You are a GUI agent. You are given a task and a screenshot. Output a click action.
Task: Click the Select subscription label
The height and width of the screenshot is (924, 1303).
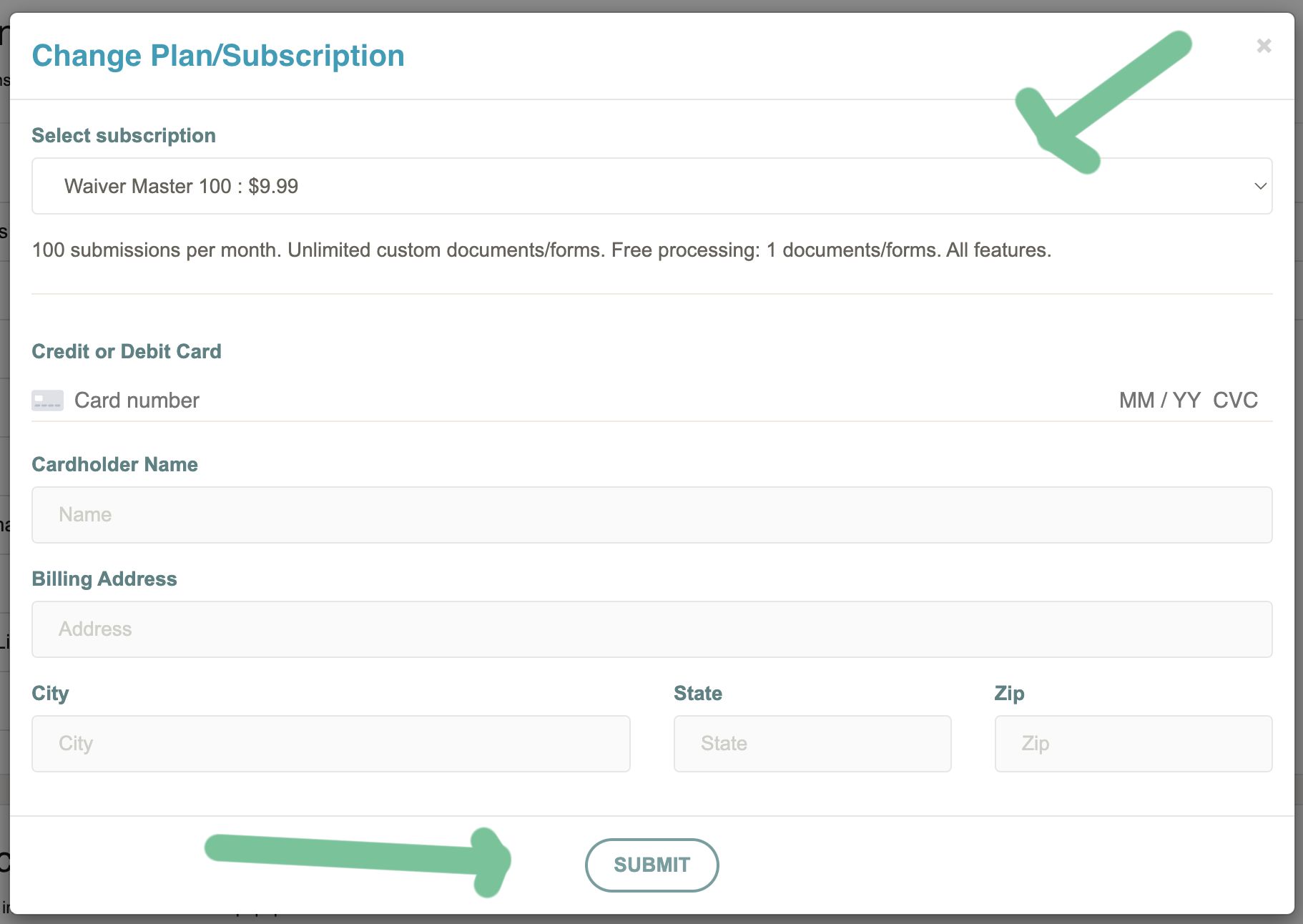pos(123,135)
